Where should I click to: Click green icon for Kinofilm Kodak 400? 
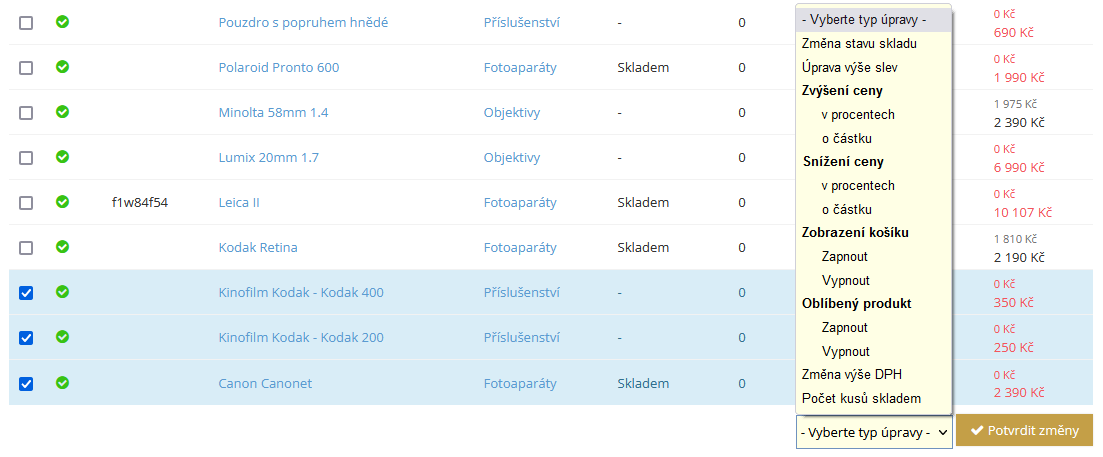[63, 292]
